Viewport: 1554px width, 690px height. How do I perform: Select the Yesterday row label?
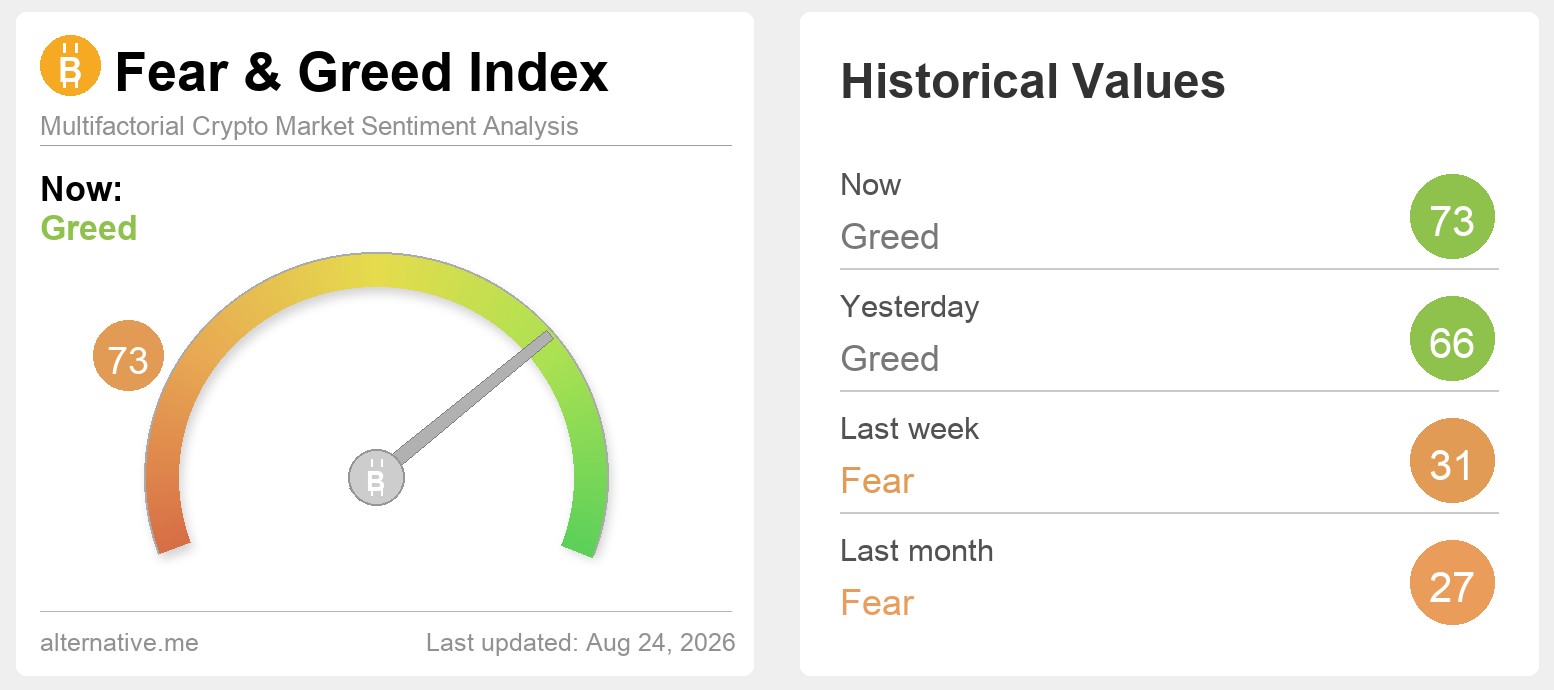pos(909,306)
